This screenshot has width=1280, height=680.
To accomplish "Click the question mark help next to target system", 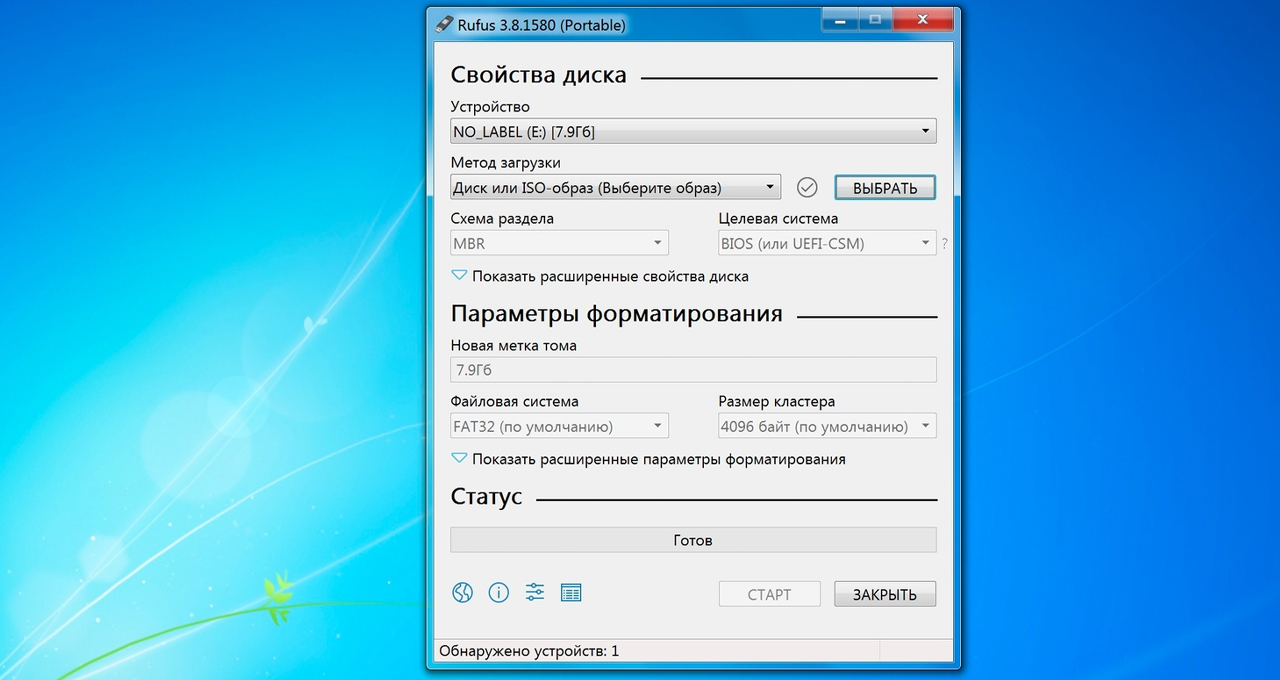I will tap(945, 243).
